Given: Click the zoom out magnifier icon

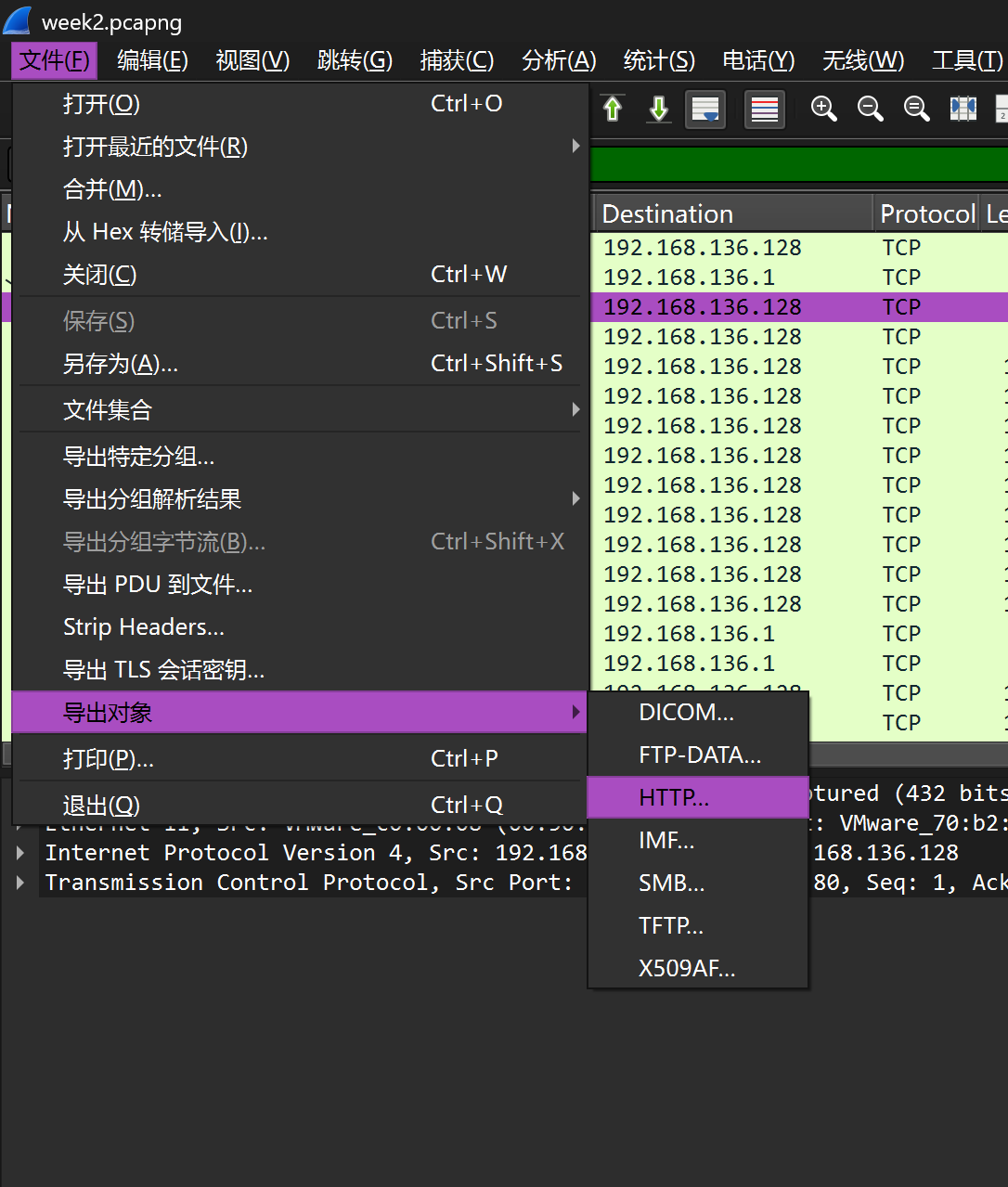Looking at the screenshot, I should 870,110.
